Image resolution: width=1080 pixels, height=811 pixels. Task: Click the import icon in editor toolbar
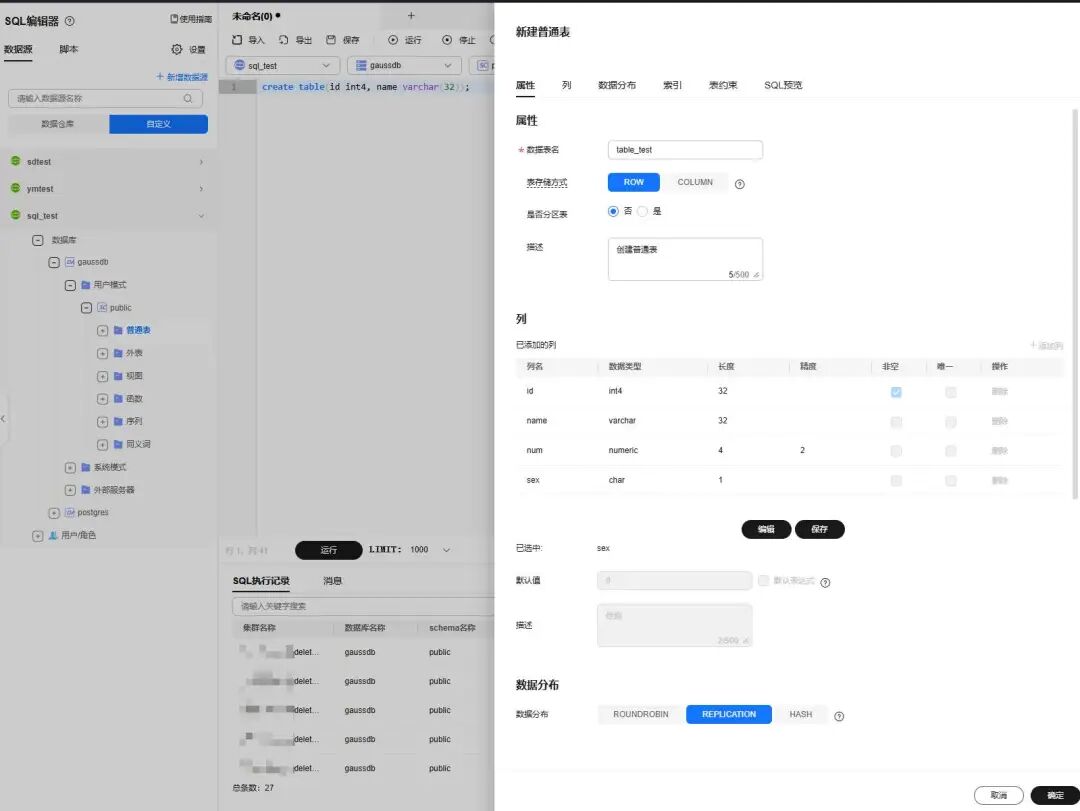tap(237, 40)
